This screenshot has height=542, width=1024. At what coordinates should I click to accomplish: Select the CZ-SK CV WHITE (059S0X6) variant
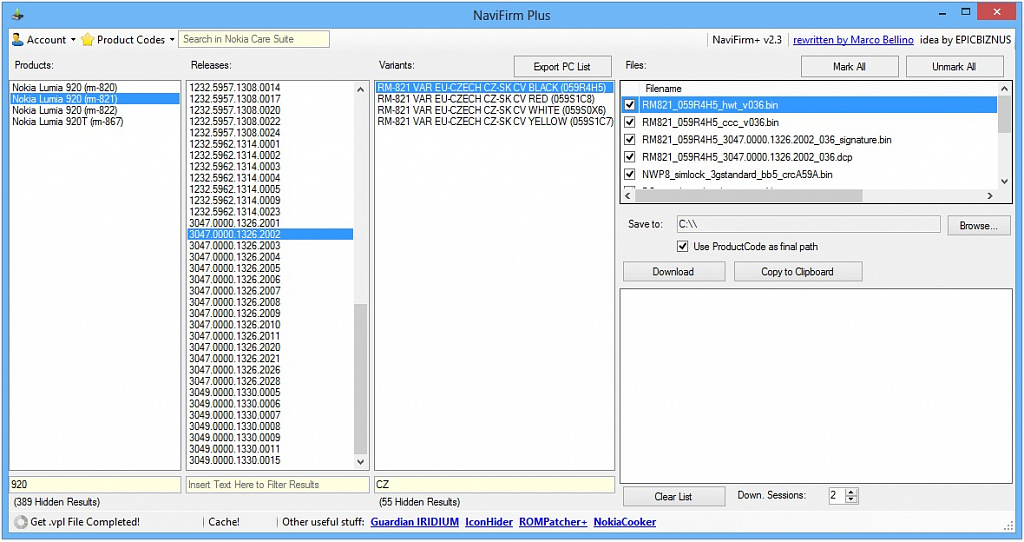click(494, 110)
